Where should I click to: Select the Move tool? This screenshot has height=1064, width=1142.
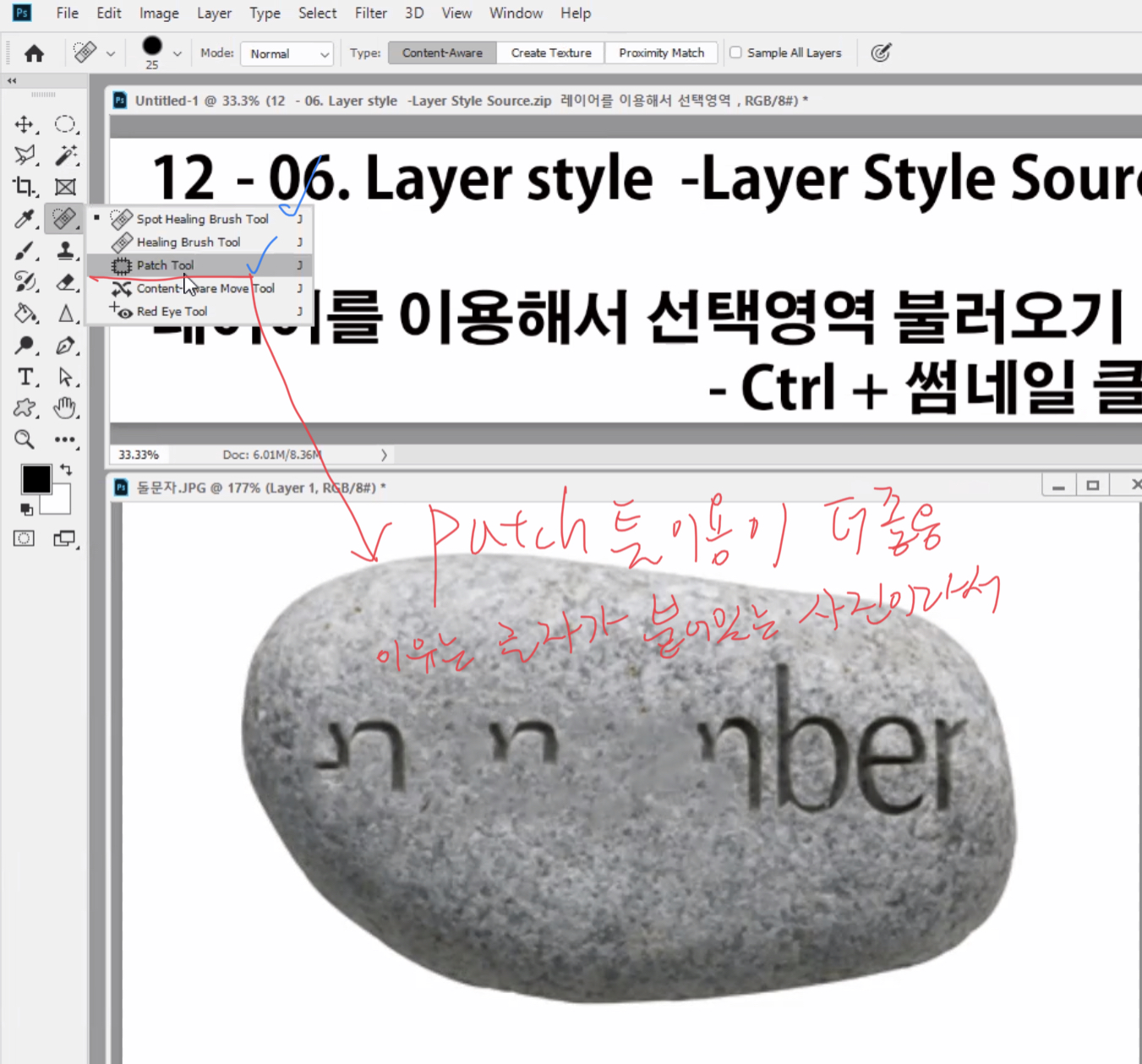pos(24,124)
